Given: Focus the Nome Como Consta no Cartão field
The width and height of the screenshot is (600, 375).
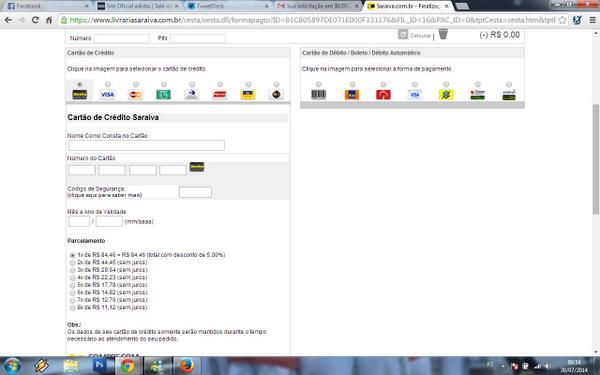Looking at the screenshot, I should tap(146, 145).
